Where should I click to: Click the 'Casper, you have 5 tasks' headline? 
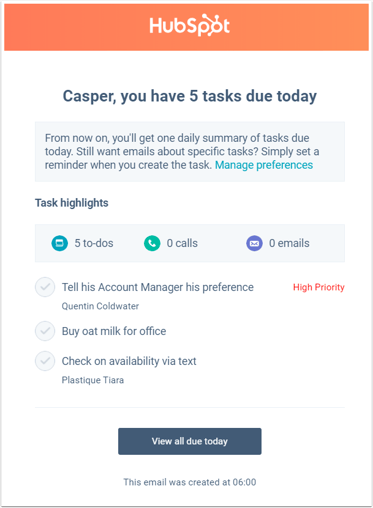pos(190,96)
